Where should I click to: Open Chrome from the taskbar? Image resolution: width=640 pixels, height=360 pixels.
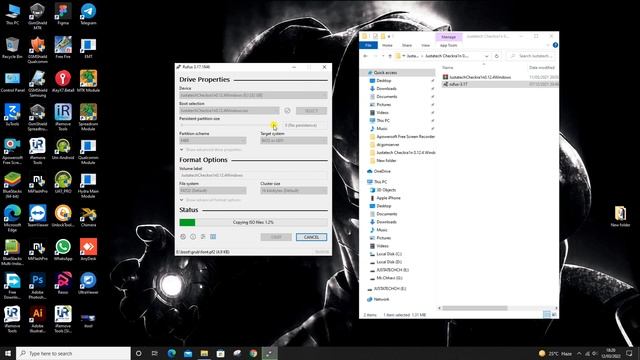pyautogui.click(x=253, y=353)
